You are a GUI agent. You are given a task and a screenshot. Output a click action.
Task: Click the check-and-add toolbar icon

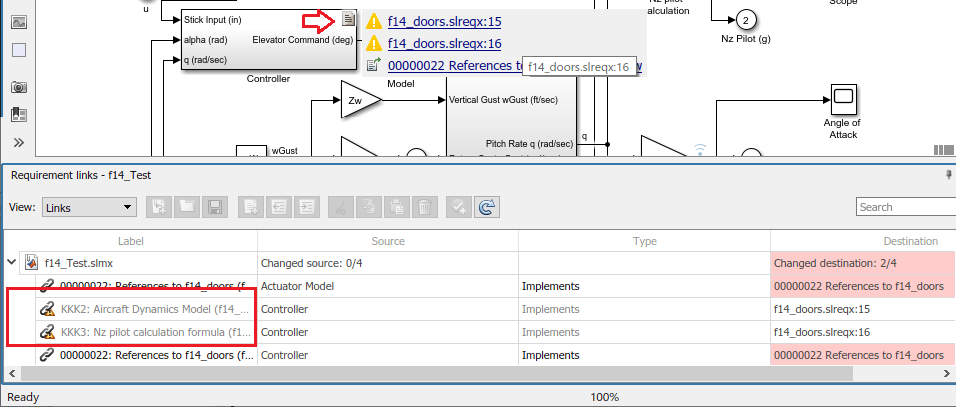pyautogui.click(x=458, y=207)
